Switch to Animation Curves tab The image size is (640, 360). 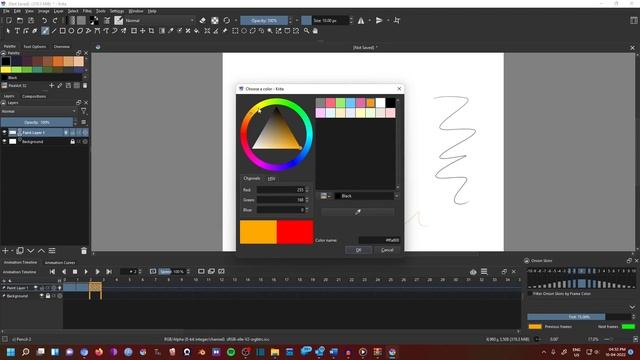tap(60, 262)
